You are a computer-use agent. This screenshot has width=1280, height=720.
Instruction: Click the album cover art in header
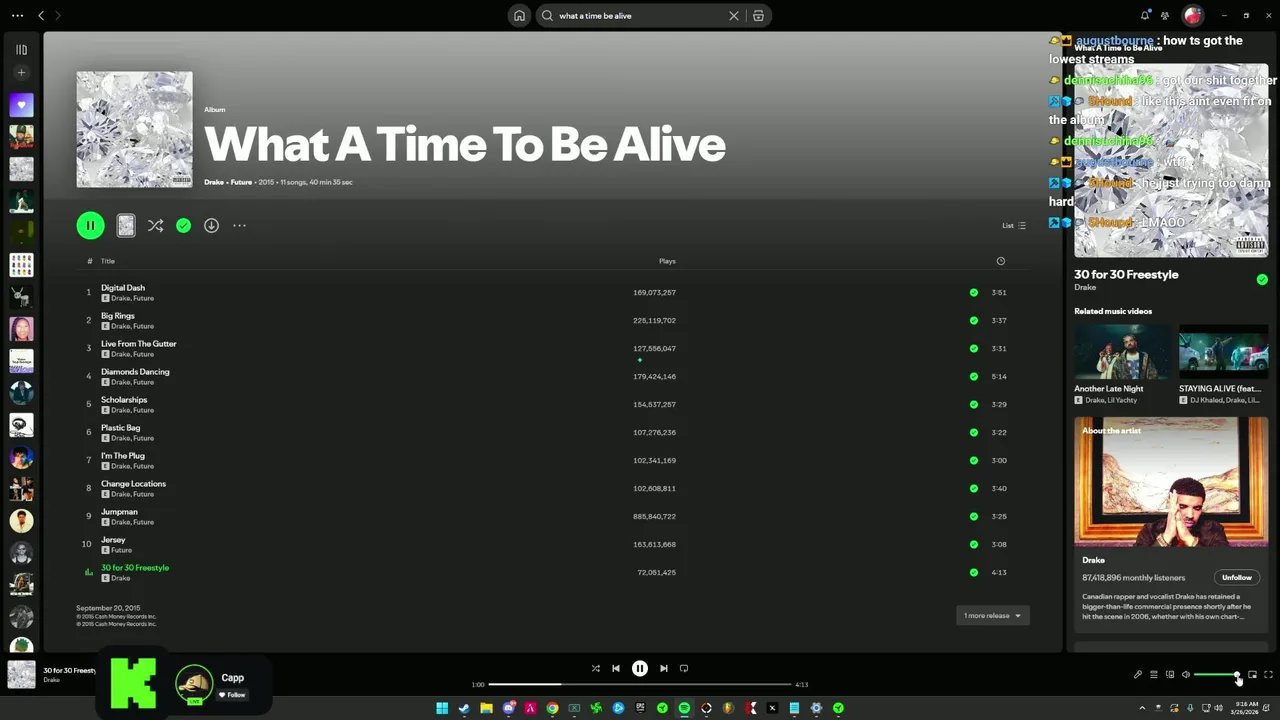click(x=134, y=129)
